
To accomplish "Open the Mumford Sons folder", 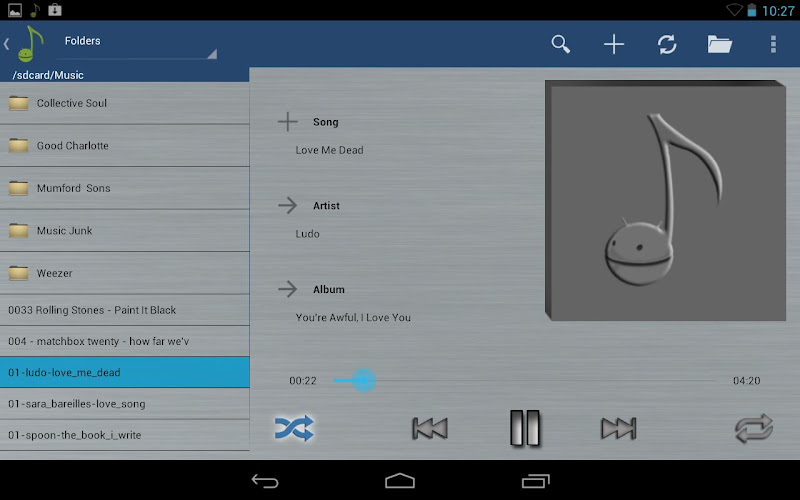I will [124, 188].
